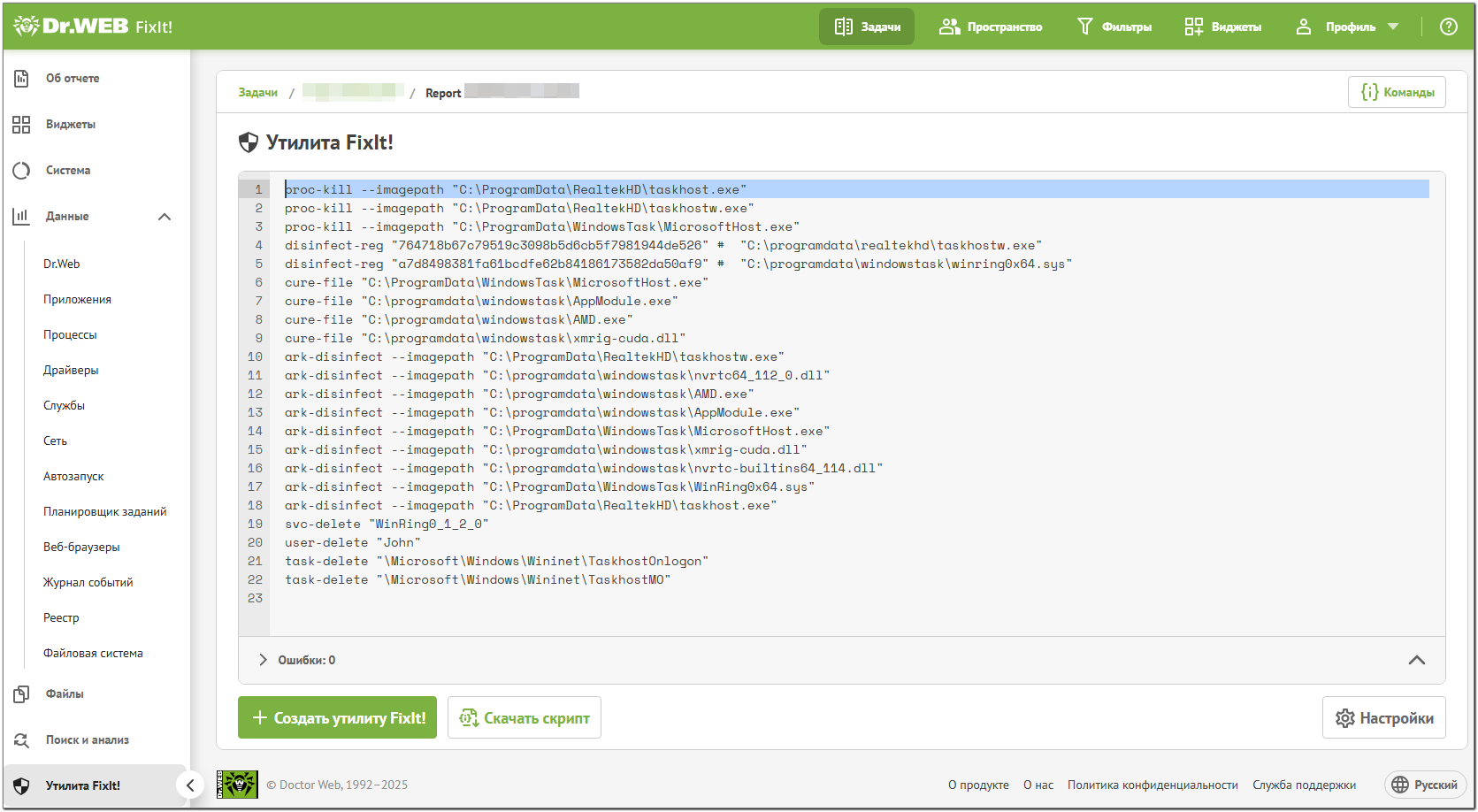Click the О продукте footer link
Viewport: 1478px width, 812px height.
point(978,785)
